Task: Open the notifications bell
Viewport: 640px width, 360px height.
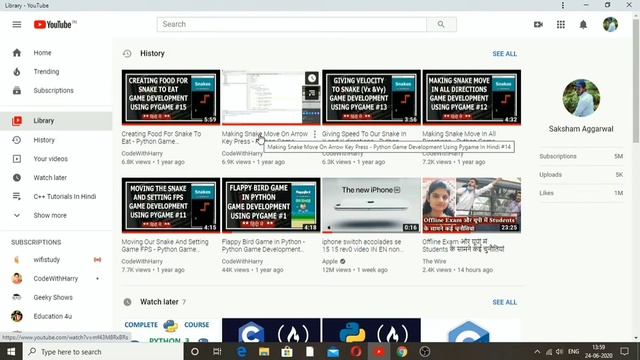Action: coord(583,24)
